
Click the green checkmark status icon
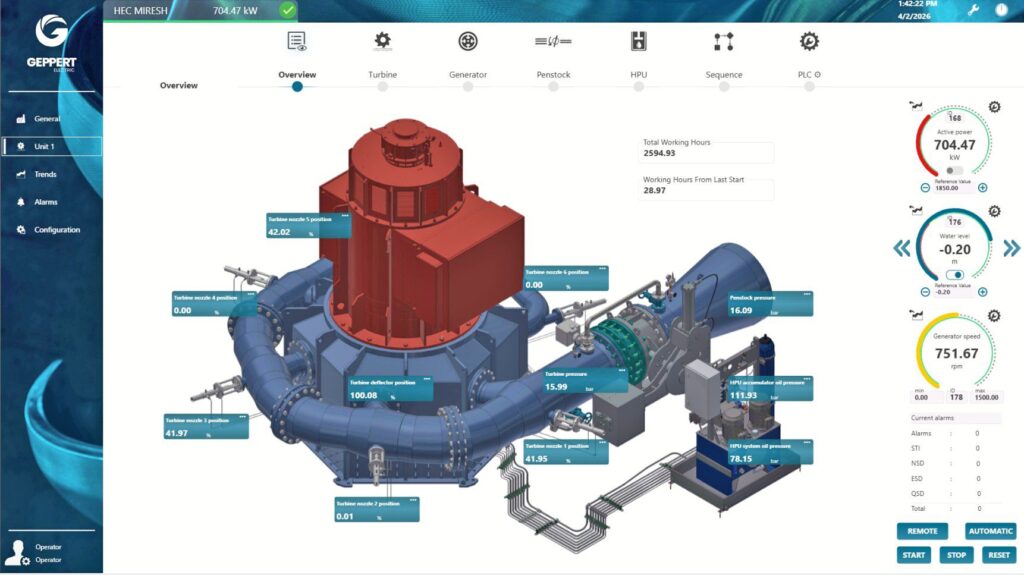[x=287, y=10]
